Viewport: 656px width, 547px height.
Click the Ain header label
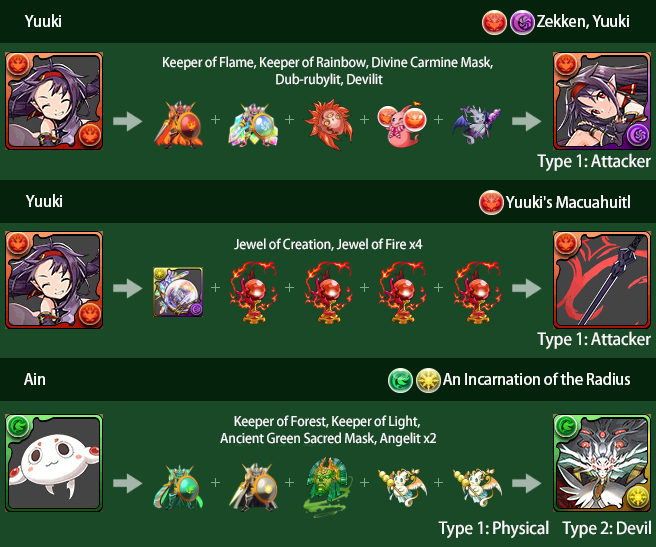pos(35,380)
